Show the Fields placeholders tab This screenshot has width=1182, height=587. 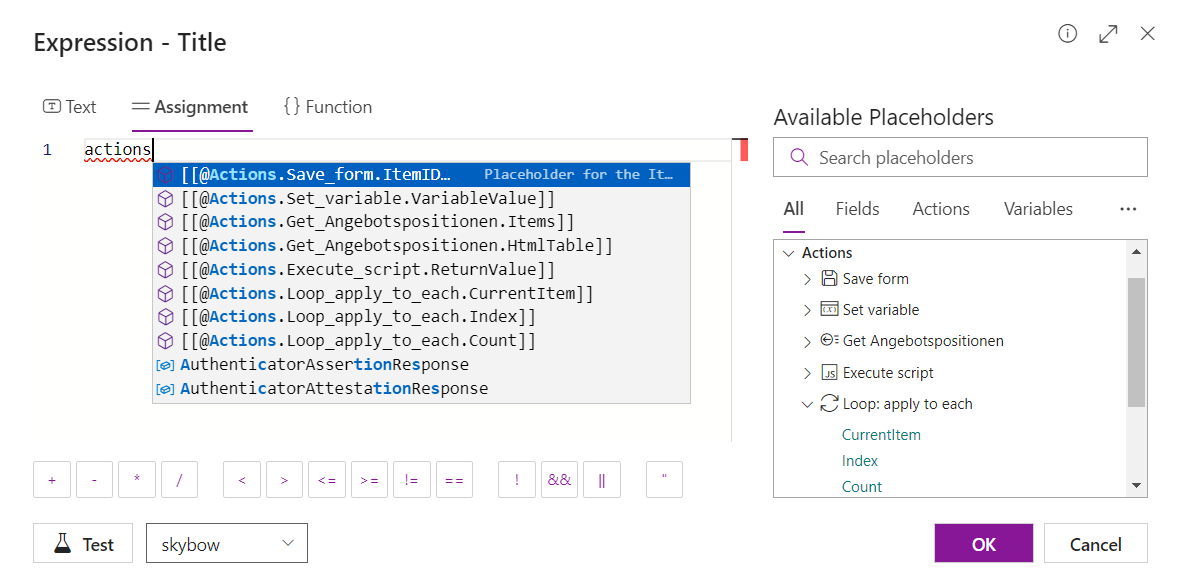pos(857,209)
